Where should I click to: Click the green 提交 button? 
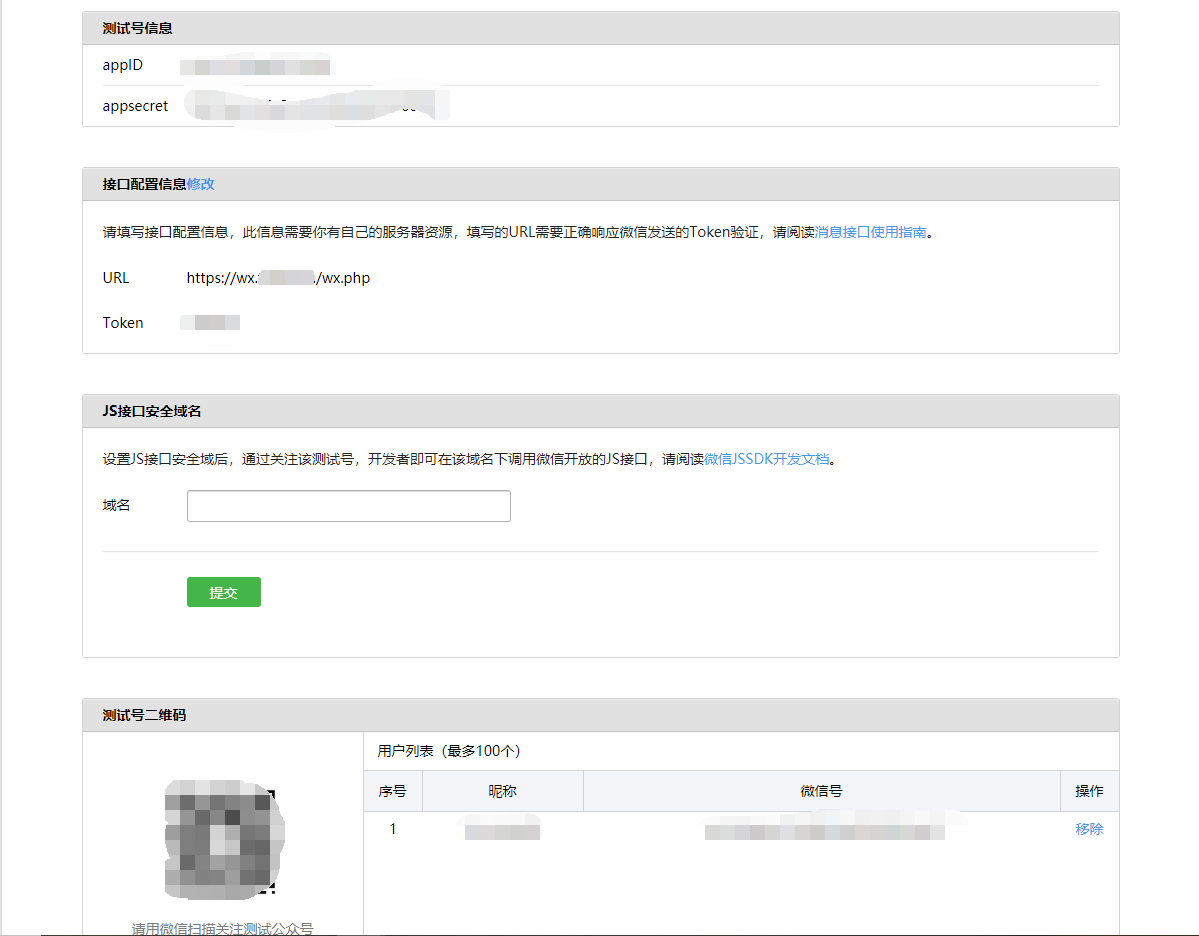(x=224, y=592)
